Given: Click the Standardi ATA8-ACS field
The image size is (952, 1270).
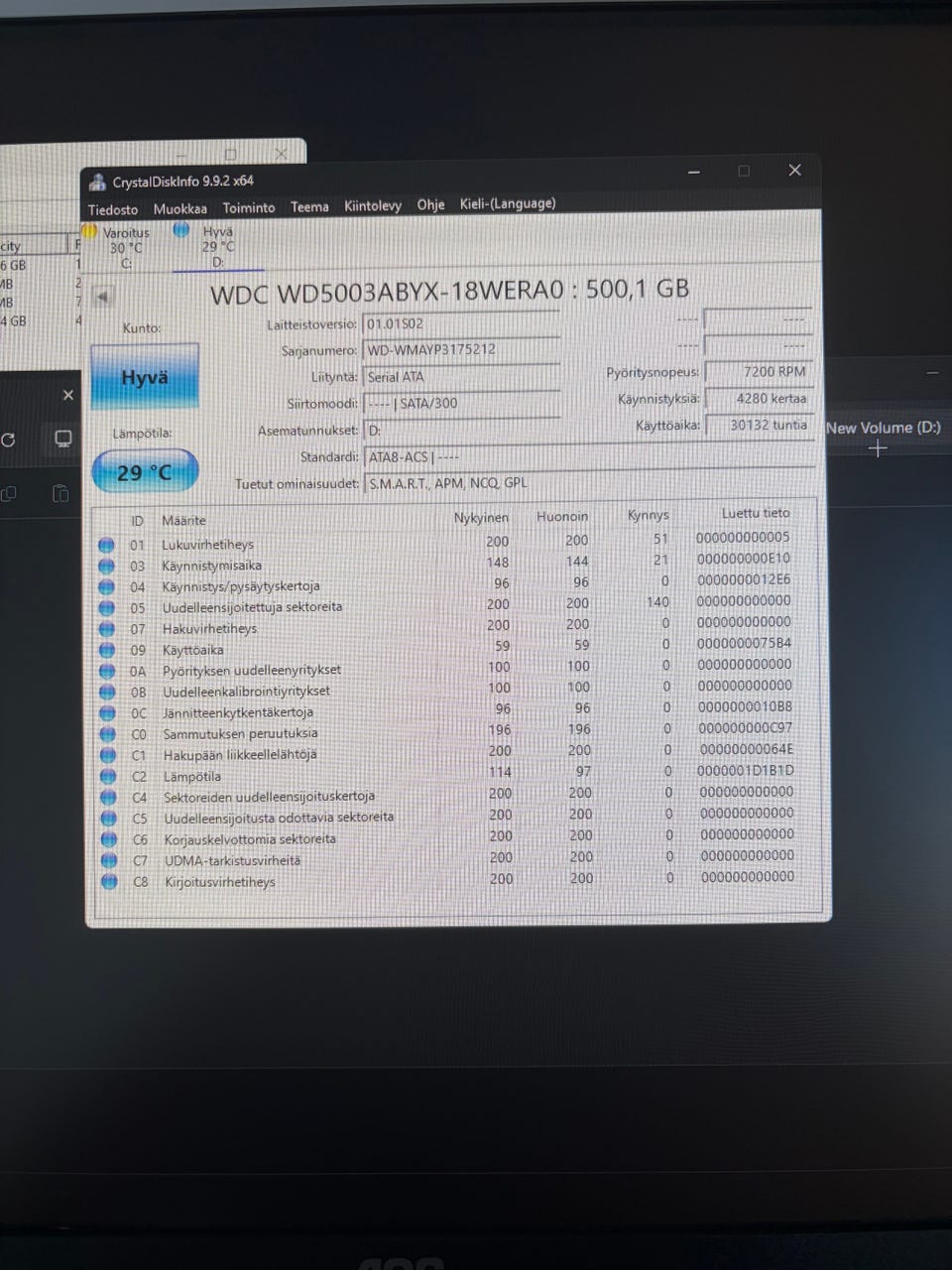Looking at the screenshot, I should [589, 456].
